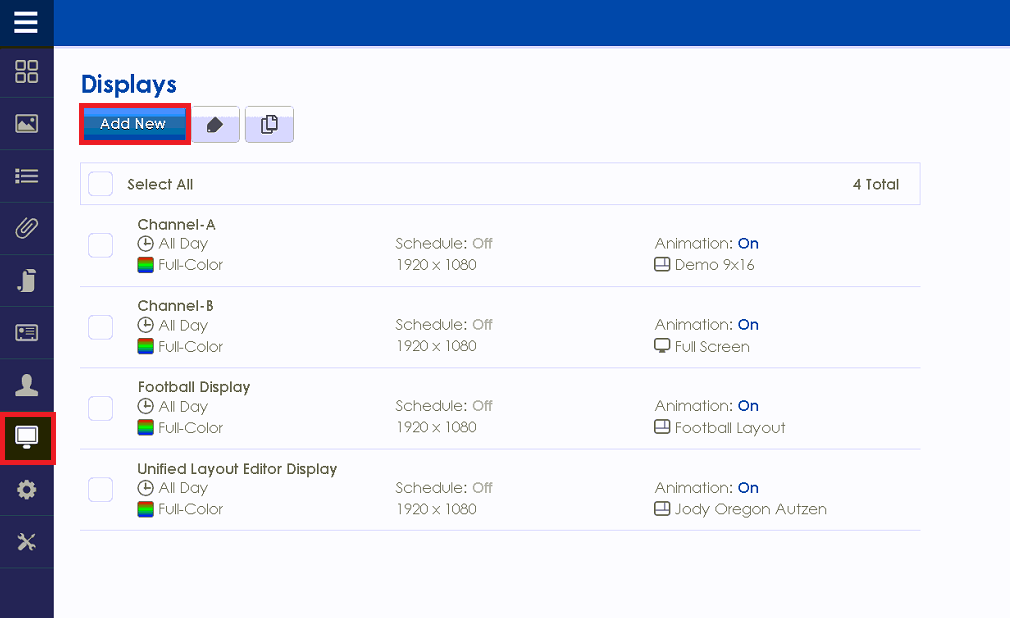Check the Channel-A display checkbox
The height and width of the screenshot is (618, 1010).
point(101,245)
